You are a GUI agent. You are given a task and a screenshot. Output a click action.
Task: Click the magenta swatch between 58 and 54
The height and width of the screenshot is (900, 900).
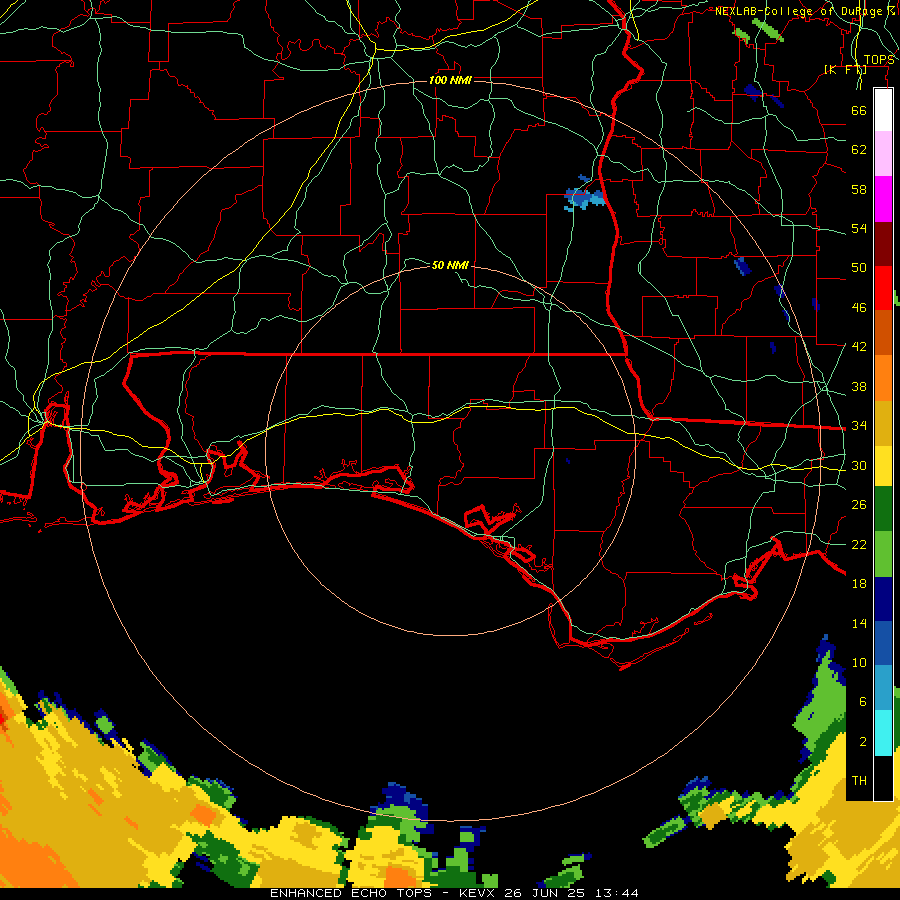coord(883,199)
